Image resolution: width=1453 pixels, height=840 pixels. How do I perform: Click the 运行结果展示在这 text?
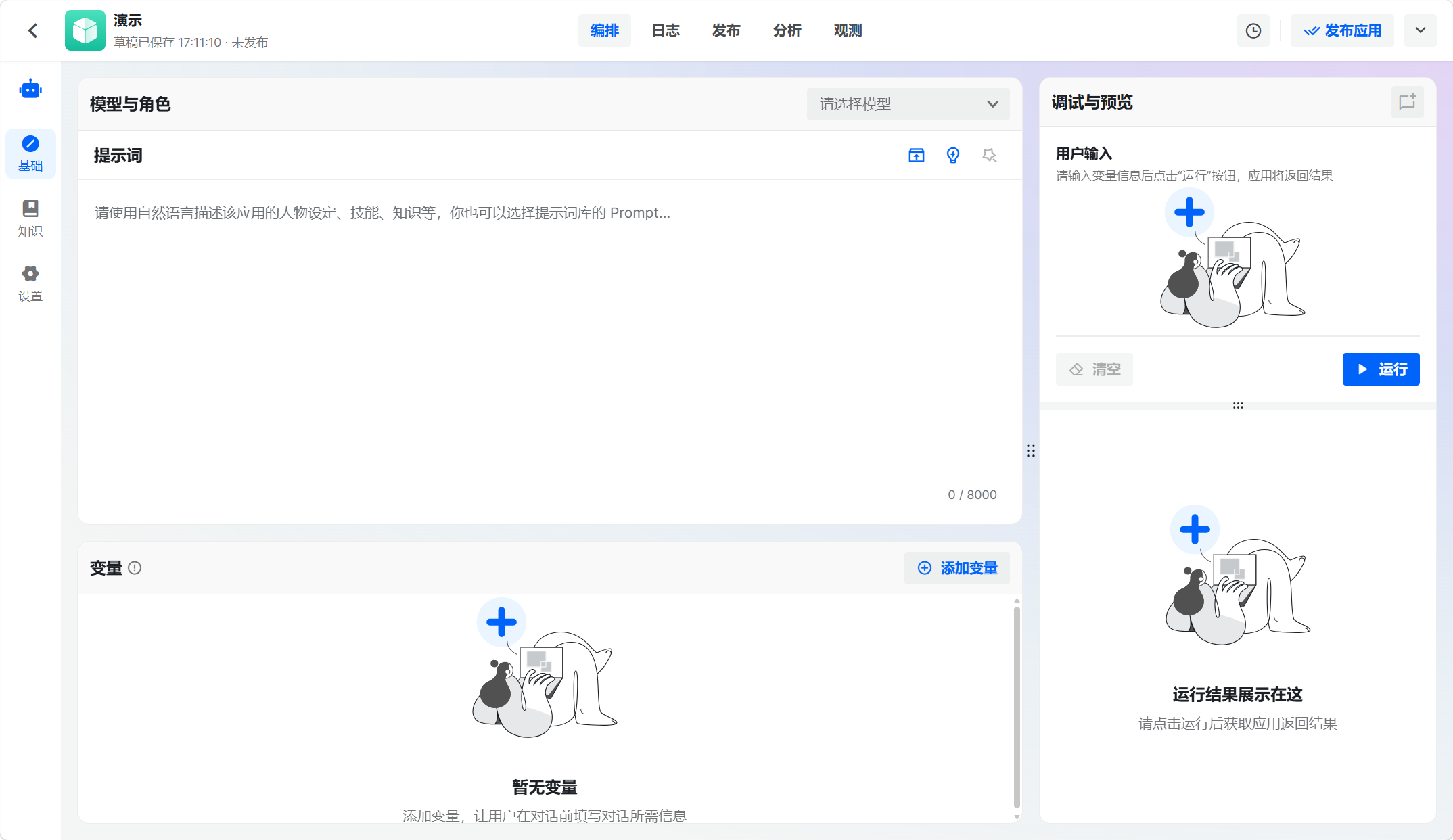click(x=1237, y=695)
